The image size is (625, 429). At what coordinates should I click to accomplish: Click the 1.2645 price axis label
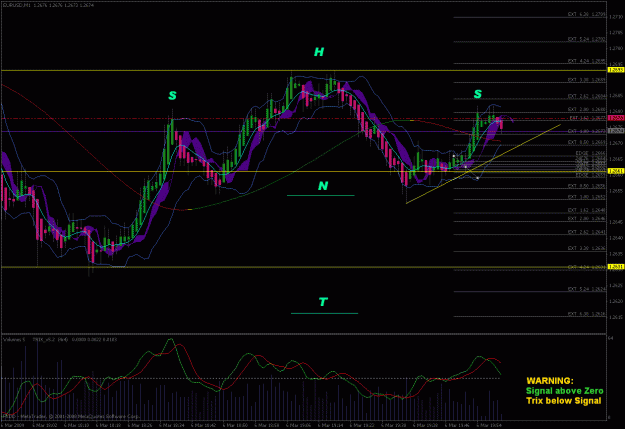click(616, 222)
